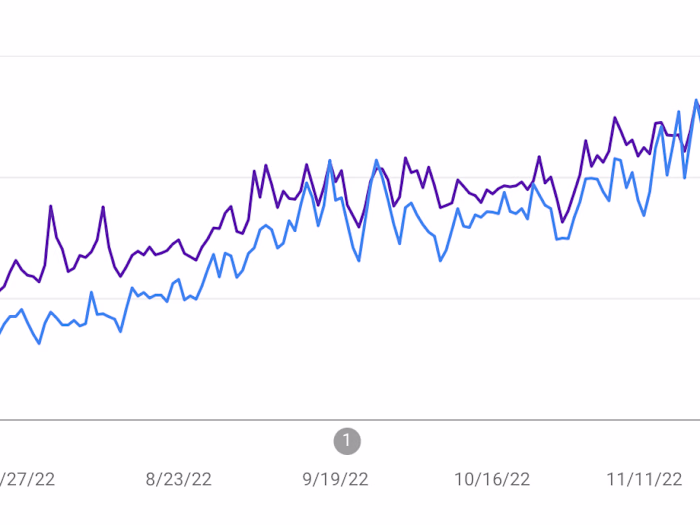Click the blue line's dip left of 8/23/22
The image size is (700, 525).
[x=120, y=331]
